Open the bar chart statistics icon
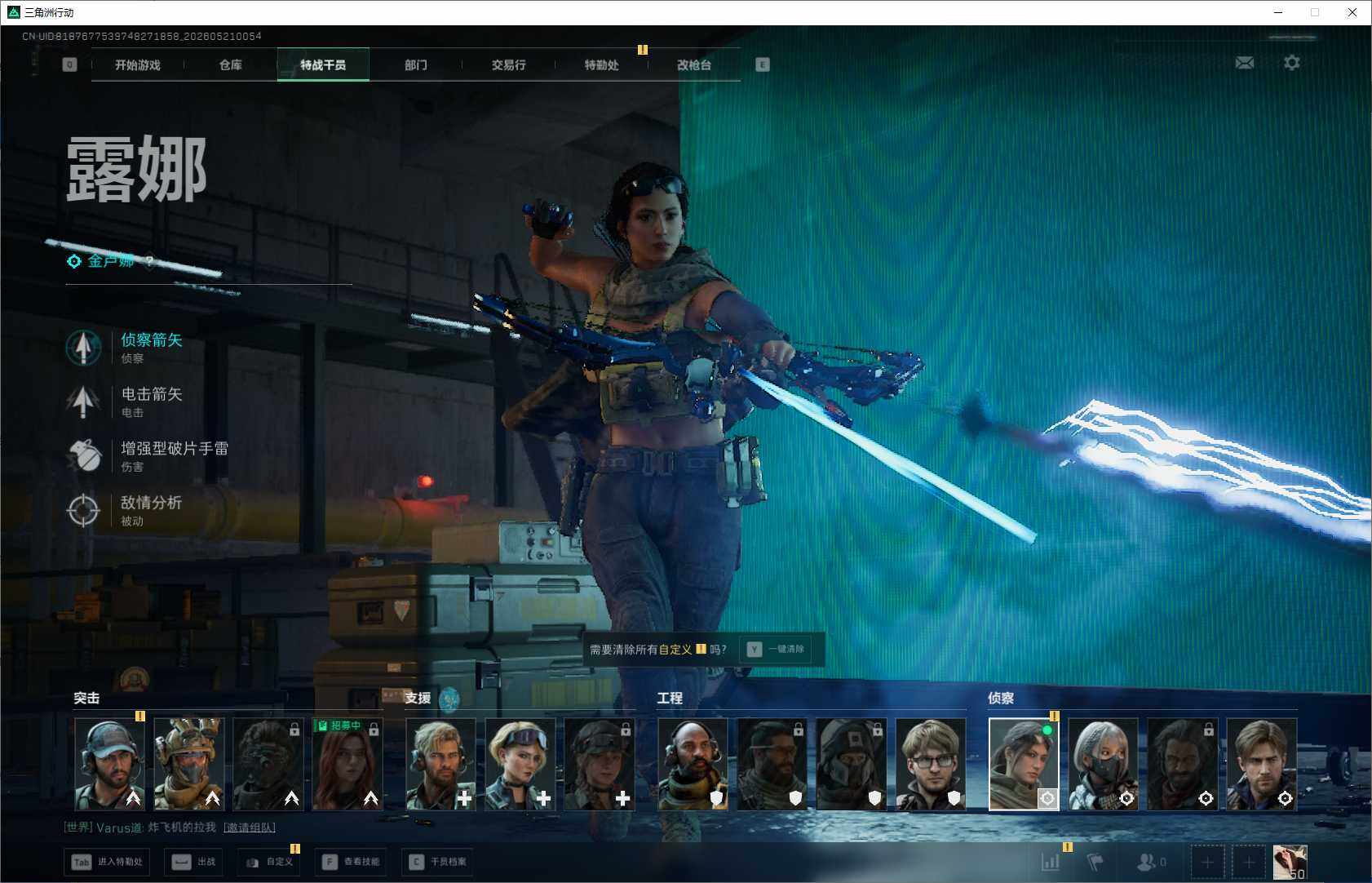Image resolution: width=1372 pixels, height=883 pixels. click(x=1051, y=862)
